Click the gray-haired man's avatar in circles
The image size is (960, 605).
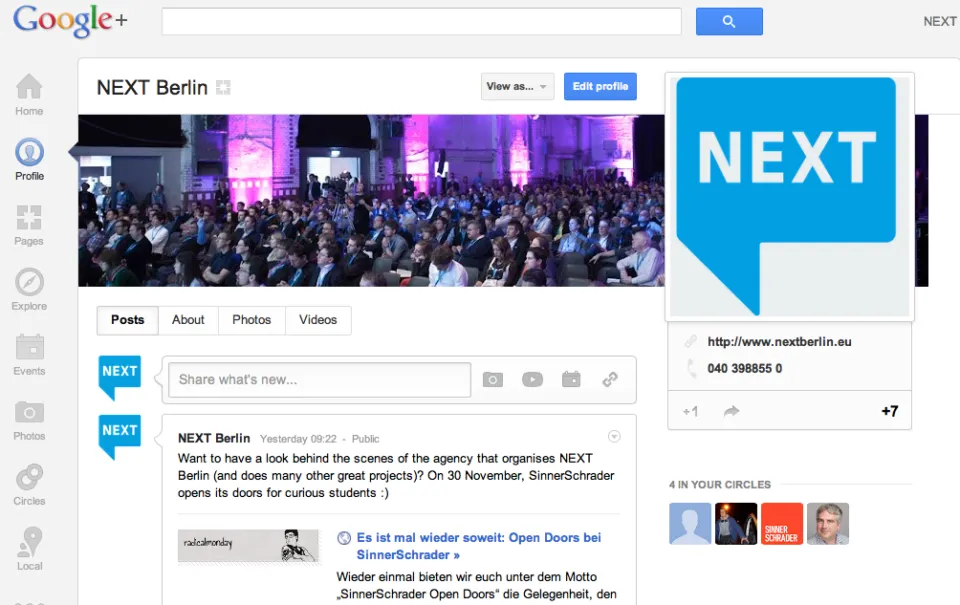coord(828,524)
